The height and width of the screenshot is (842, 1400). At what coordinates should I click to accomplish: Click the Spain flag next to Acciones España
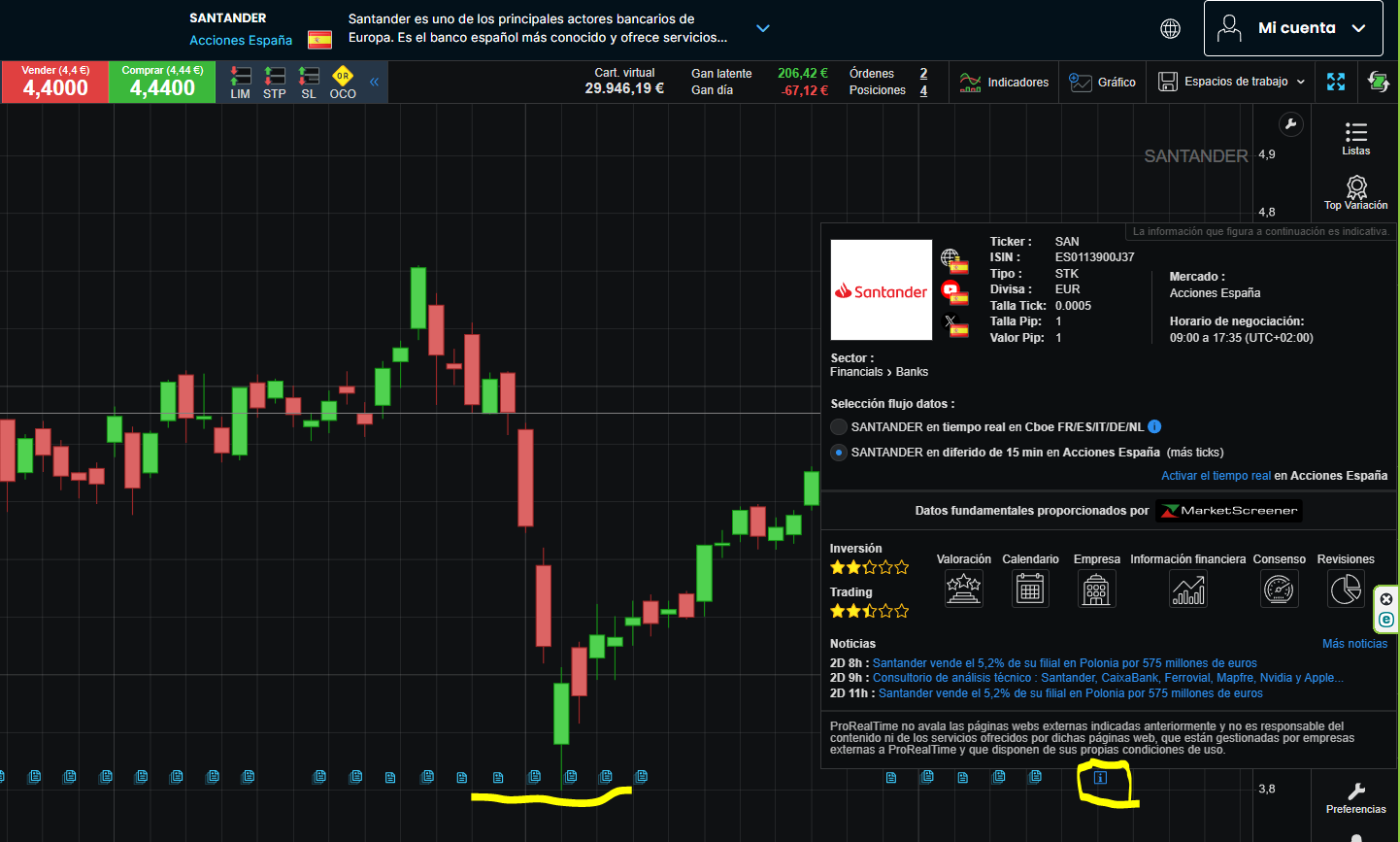point(319,40)
